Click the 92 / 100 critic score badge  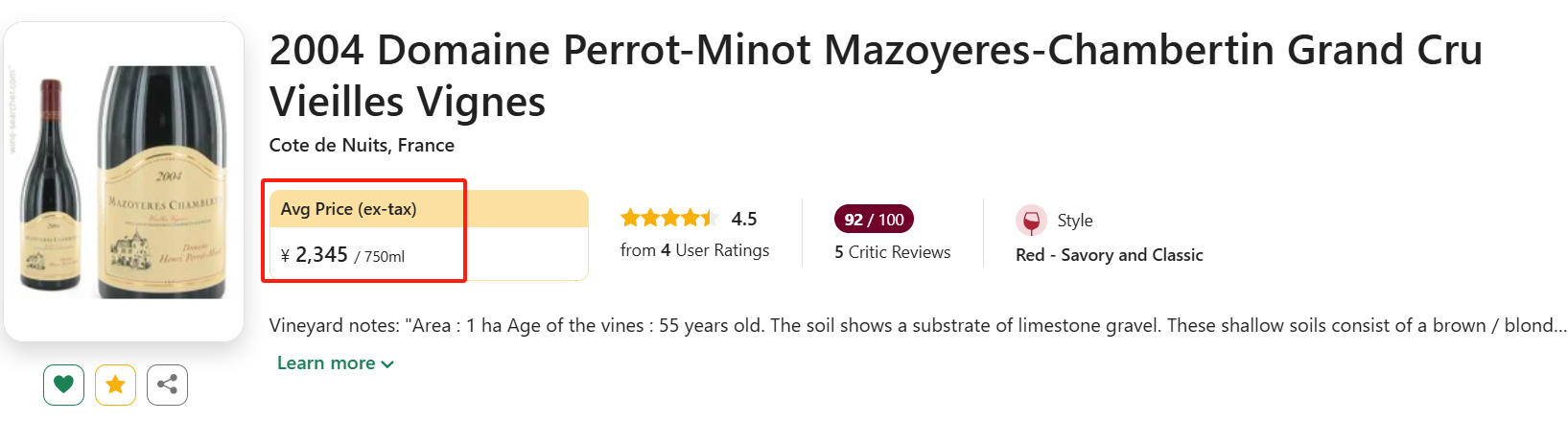(874, 220)
